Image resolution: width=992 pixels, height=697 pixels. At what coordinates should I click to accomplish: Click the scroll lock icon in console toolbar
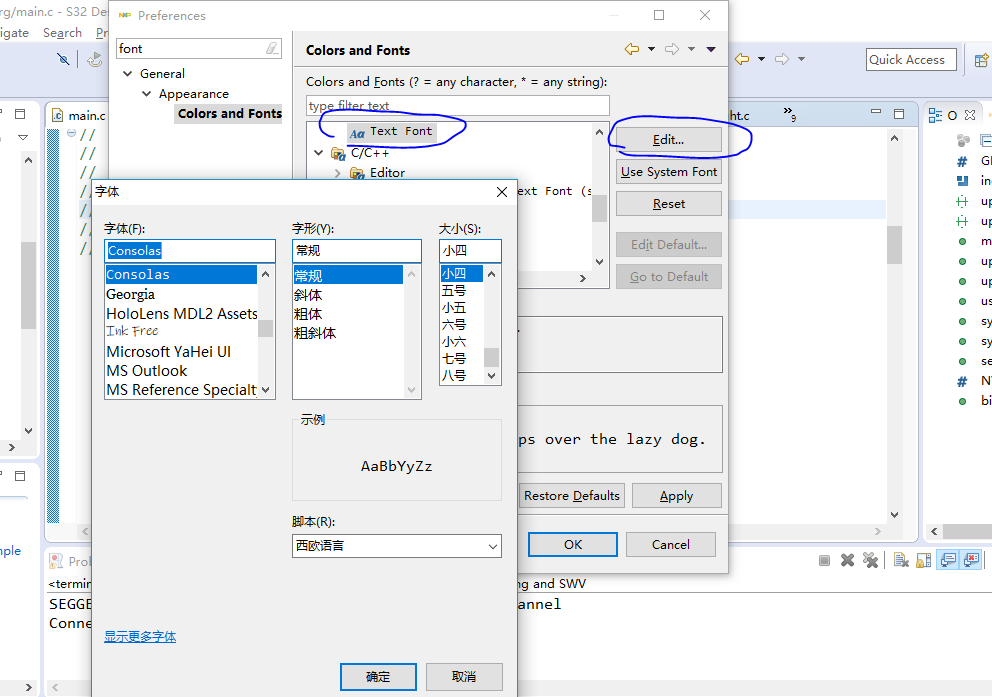click(922, 560)
